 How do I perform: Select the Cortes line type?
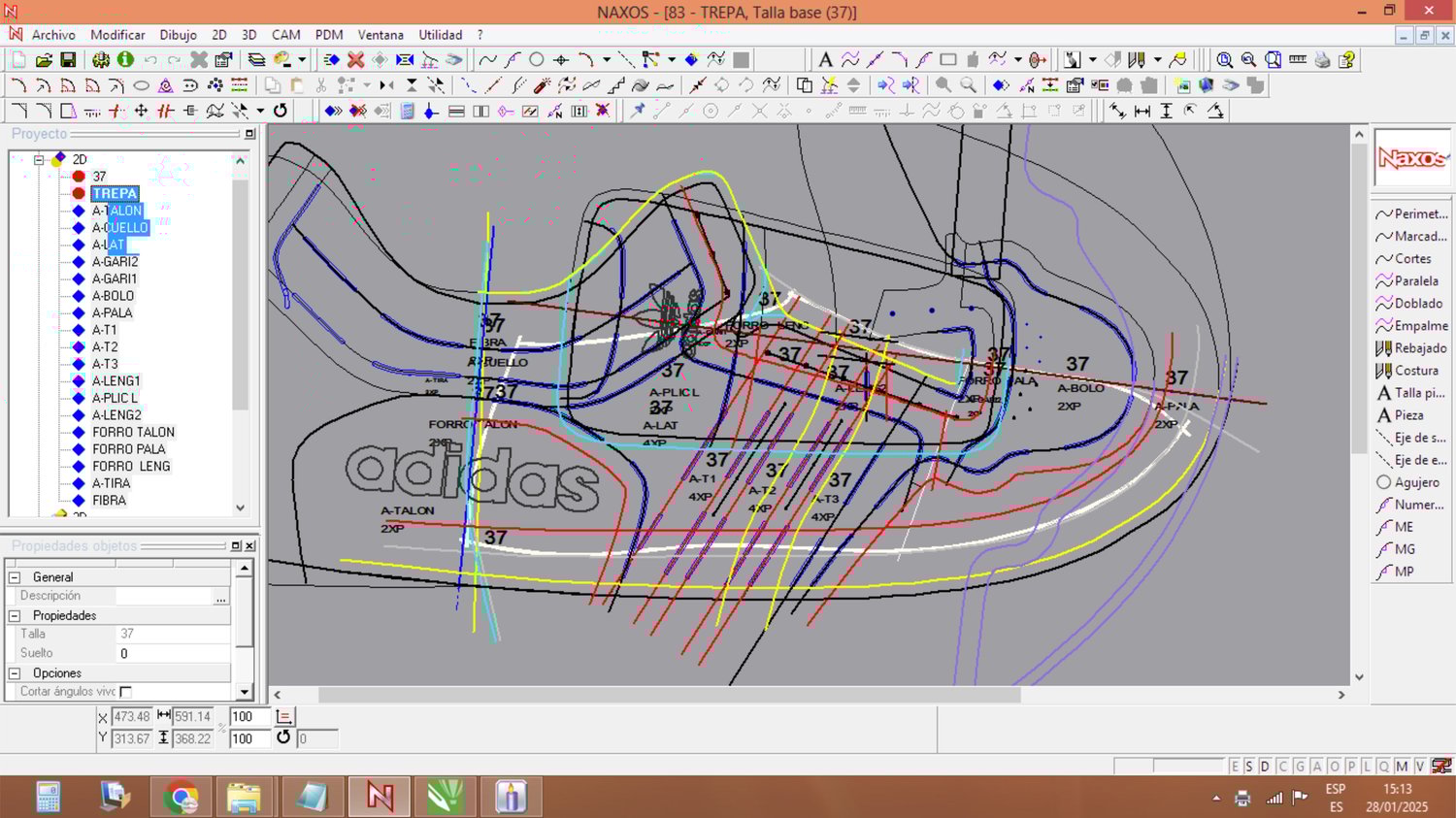click(x=1404, y=259)
